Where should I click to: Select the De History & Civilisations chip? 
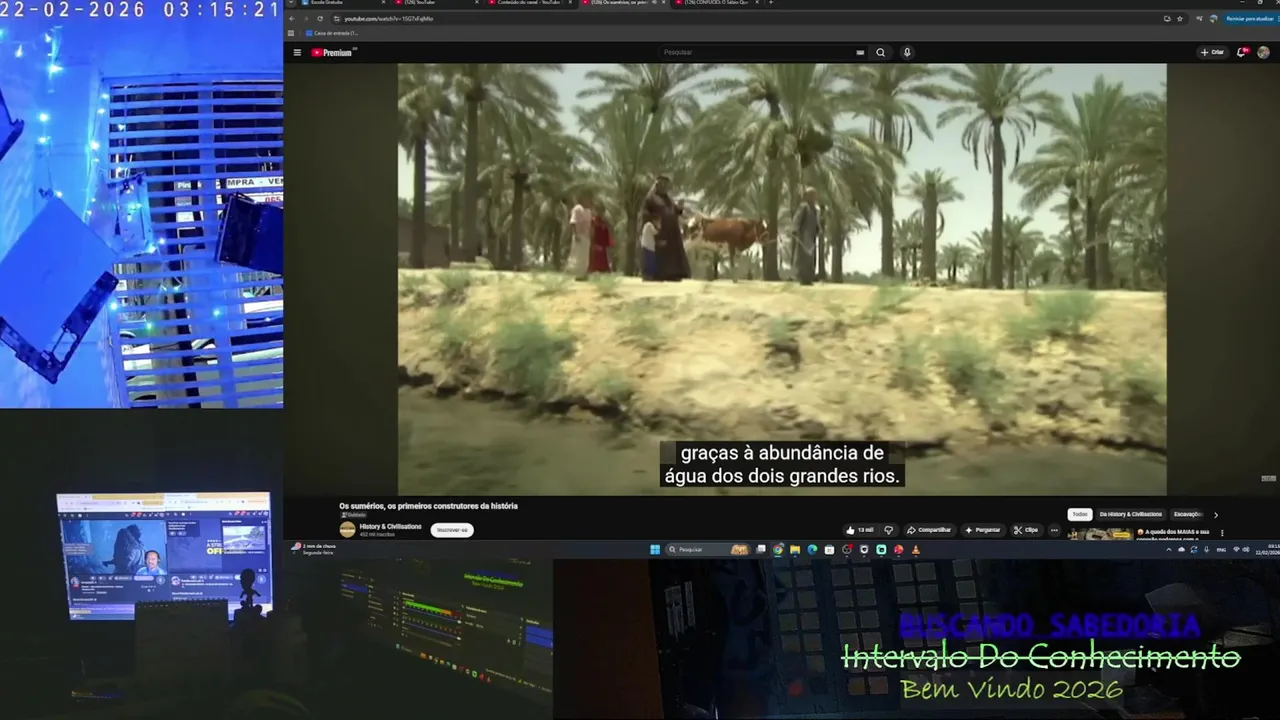[x=1131, y=514]
